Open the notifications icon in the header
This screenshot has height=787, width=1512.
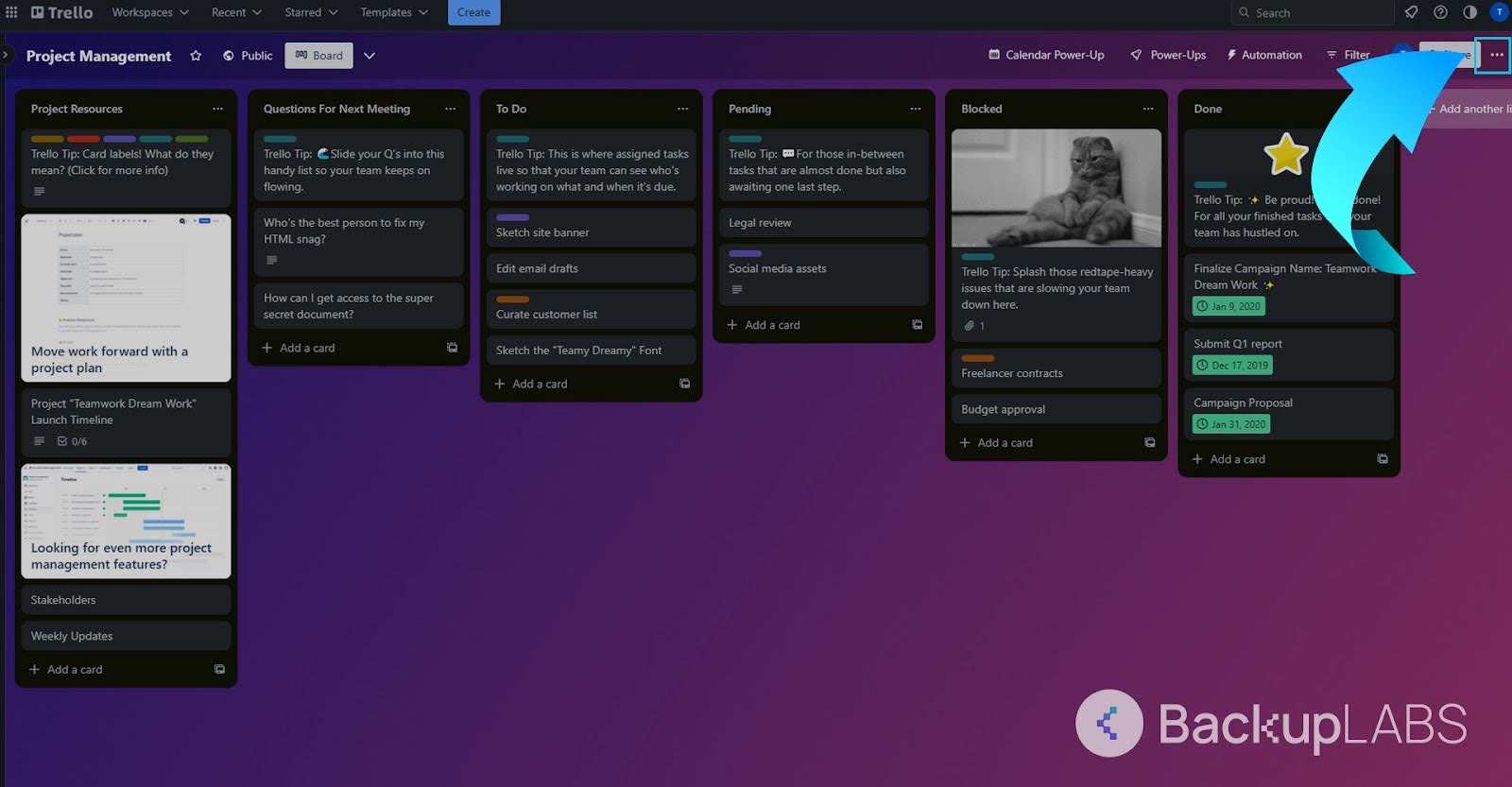(x=1411, y=12)
